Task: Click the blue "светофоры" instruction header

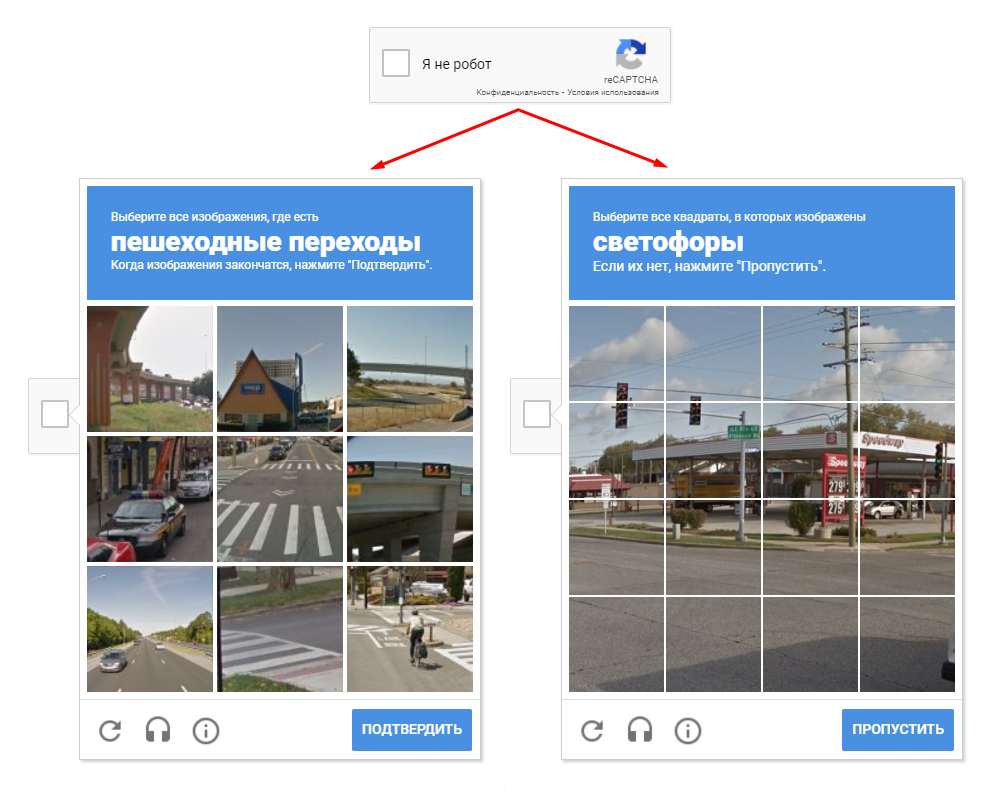Action: (762, 243)
